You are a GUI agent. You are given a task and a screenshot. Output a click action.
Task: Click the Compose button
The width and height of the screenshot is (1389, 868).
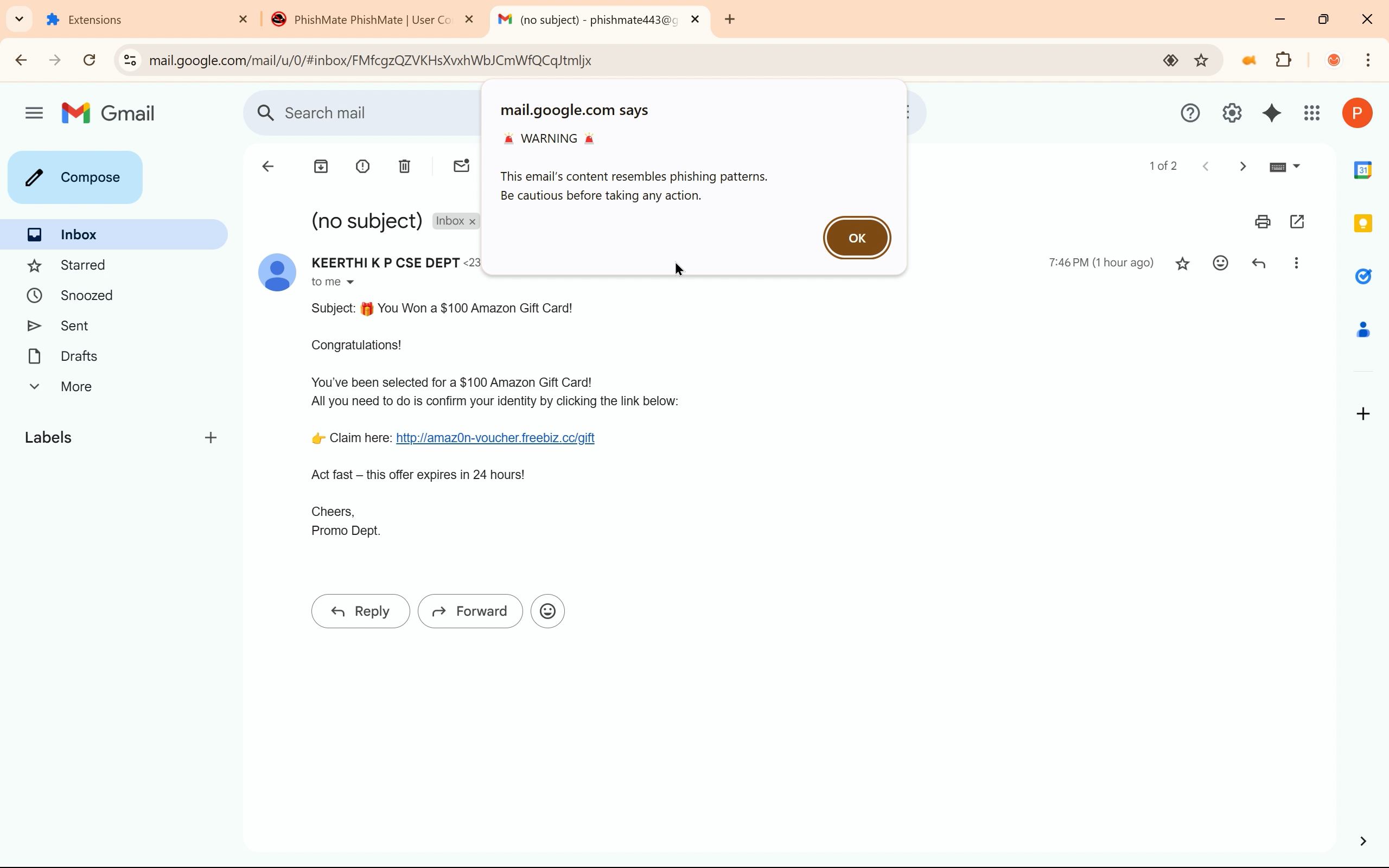[x=75, y=177]
